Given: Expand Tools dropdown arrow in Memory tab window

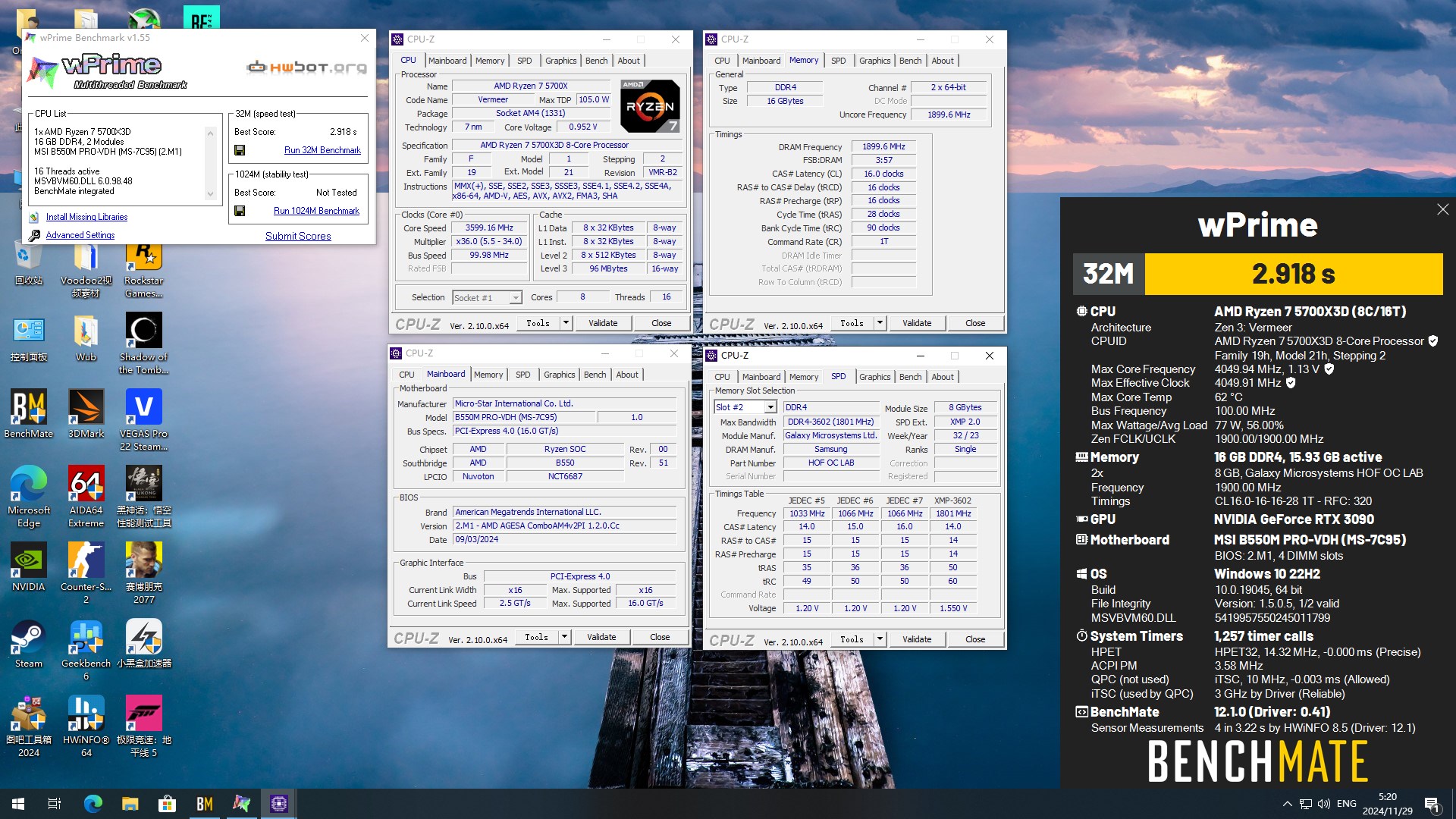Looking at the screenshot, I should point(880,323).
